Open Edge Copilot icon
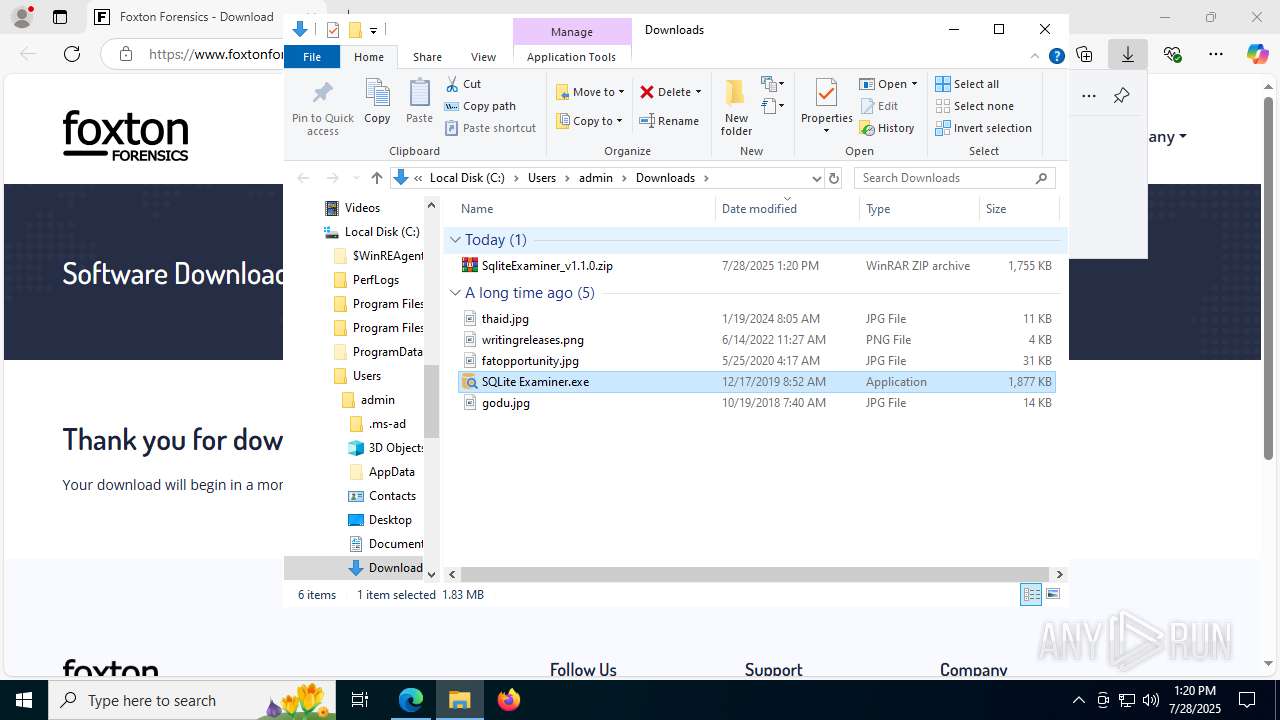The width and height of the screenshot is (1280, 720). (x=1257, y=54)
